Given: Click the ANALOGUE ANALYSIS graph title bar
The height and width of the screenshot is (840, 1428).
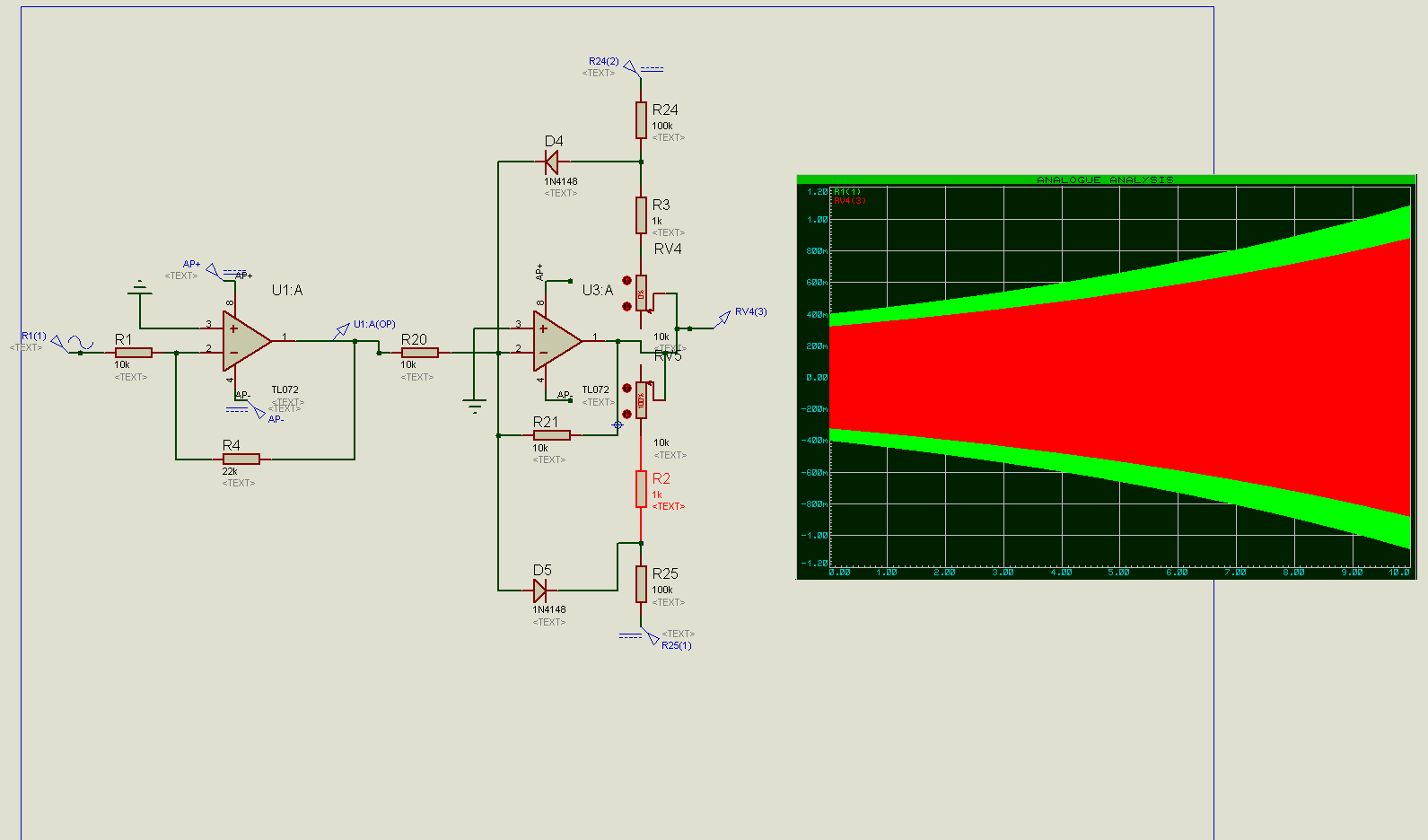Looking at the screenshot, I should [x=1106, y=179].
